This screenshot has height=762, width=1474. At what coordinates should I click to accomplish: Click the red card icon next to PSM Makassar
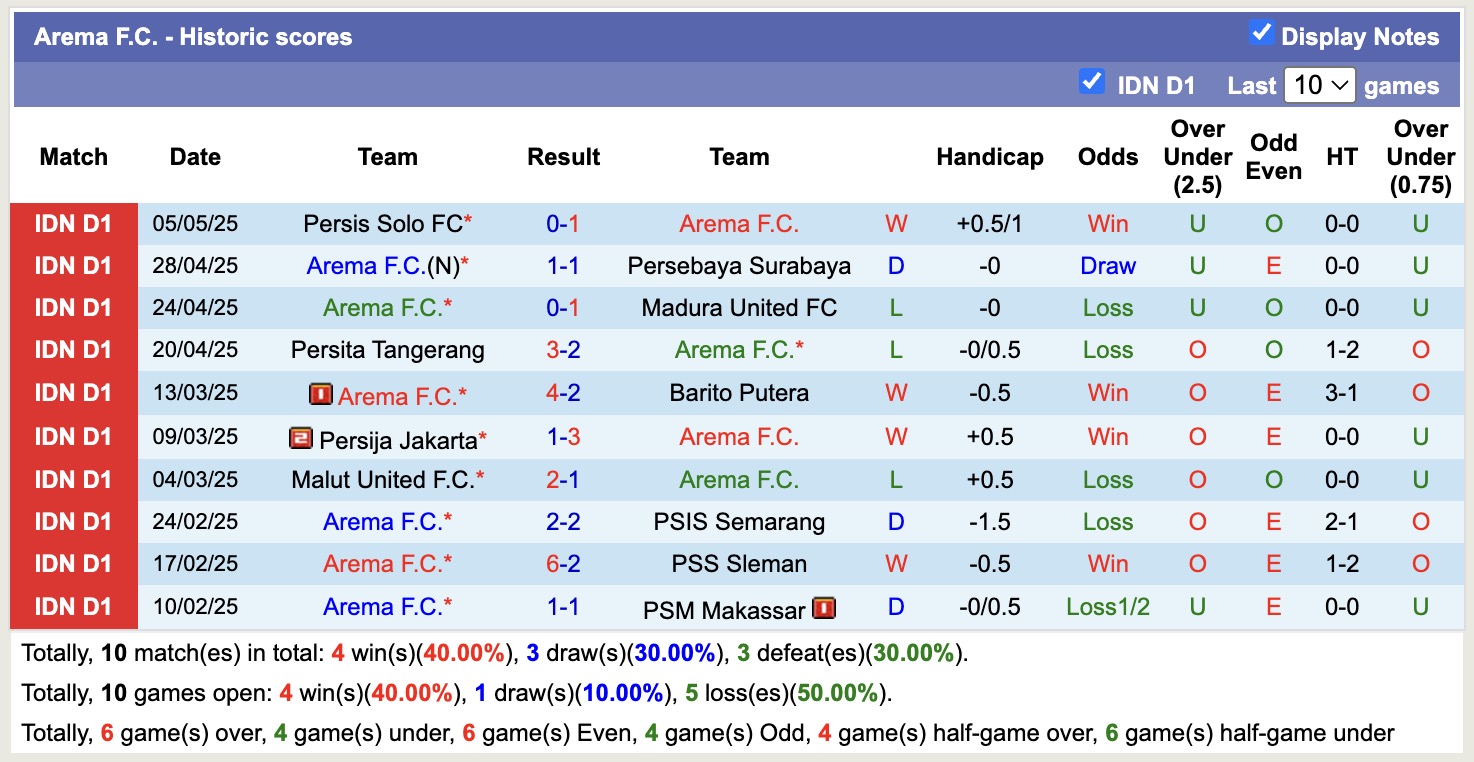[822, 607]
